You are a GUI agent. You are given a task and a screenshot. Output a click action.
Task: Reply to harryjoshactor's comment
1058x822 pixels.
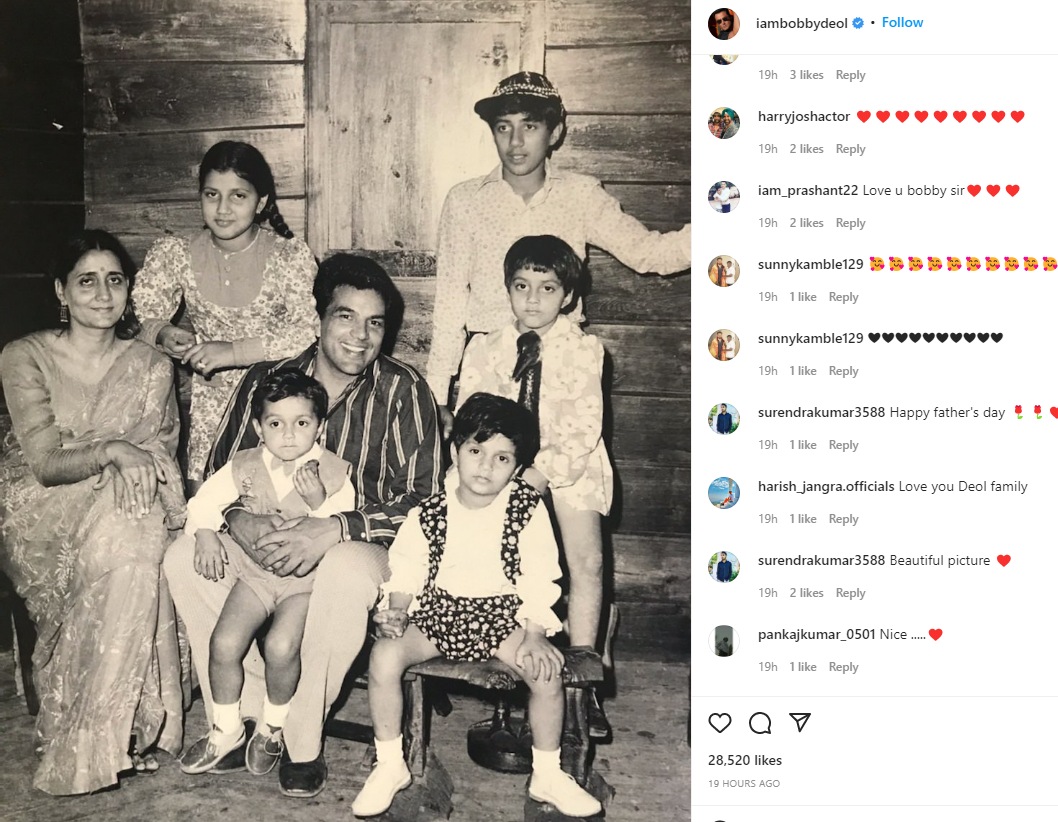coord(850,148)
